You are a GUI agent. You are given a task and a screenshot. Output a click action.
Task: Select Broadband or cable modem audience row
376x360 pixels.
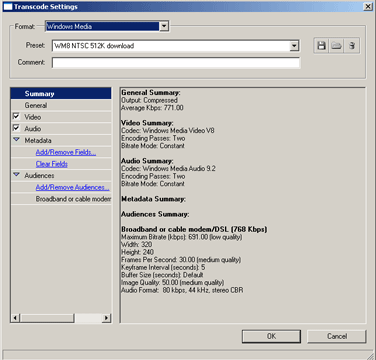[61, 199]
